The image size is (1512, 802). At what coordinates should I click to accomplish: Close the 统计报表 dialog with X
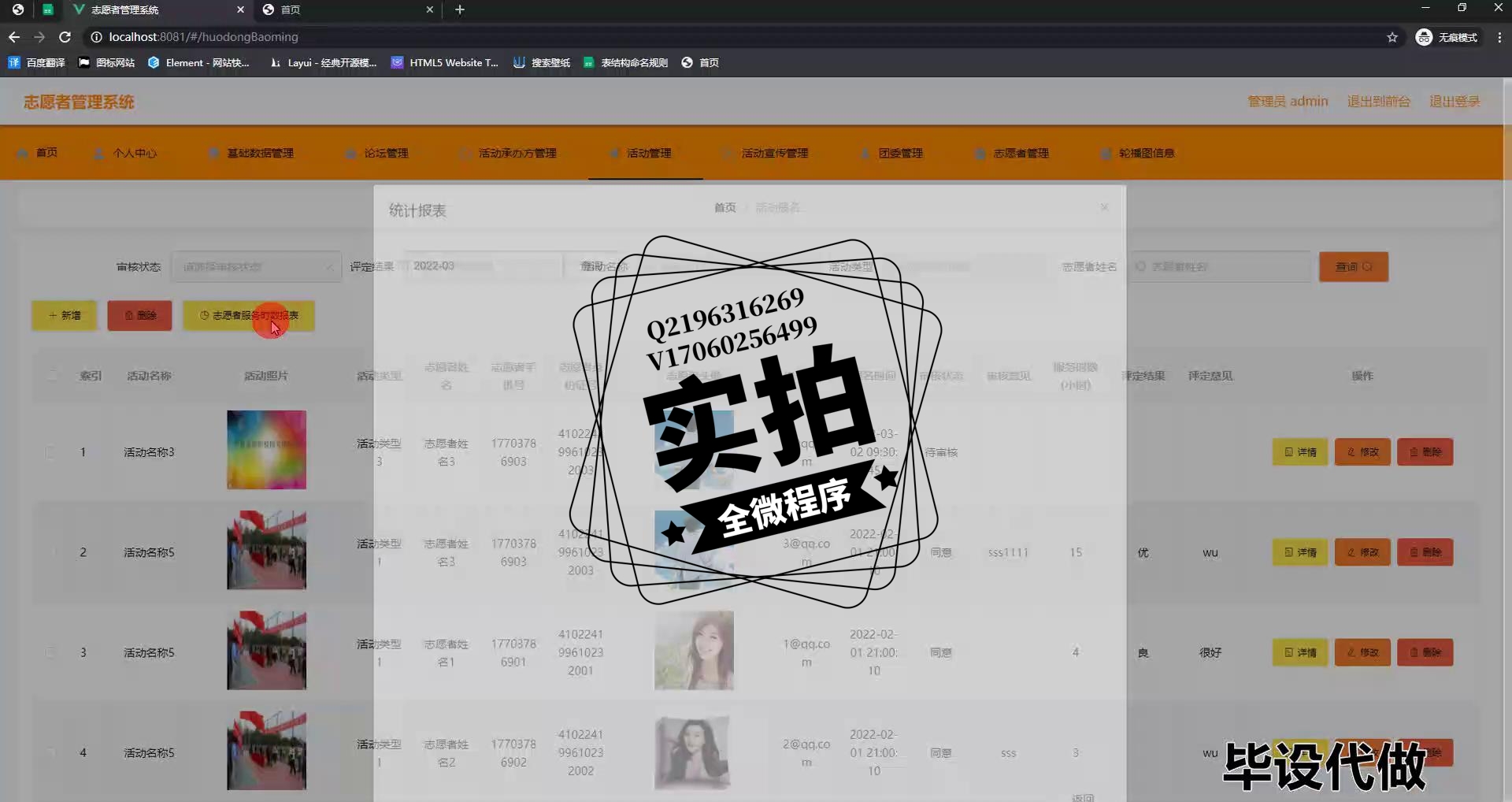click(1105, 207)
